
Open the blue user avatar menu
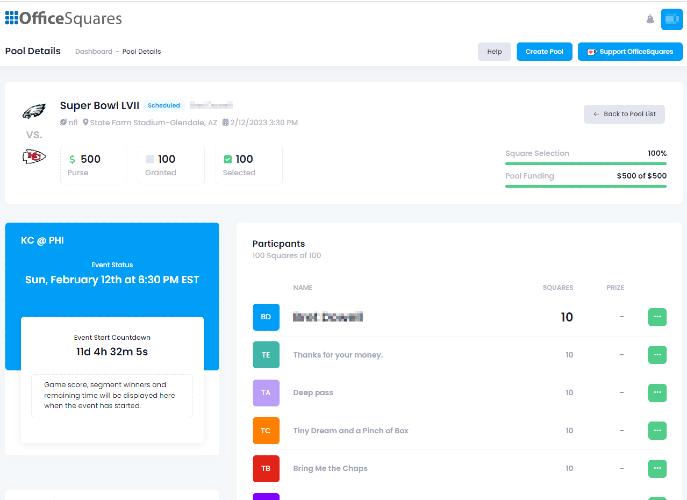672,19
